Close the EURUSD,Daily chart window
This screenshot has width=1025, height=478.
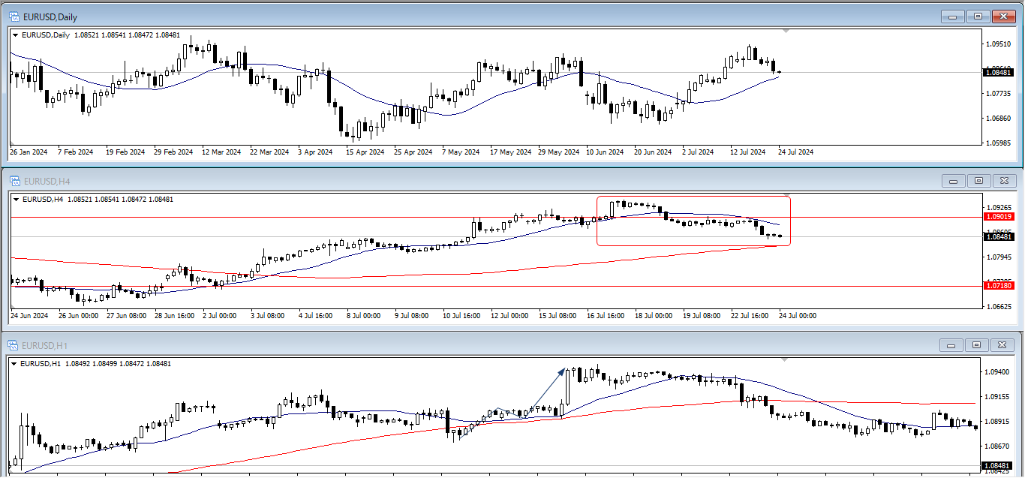[x=1002, y=16]
